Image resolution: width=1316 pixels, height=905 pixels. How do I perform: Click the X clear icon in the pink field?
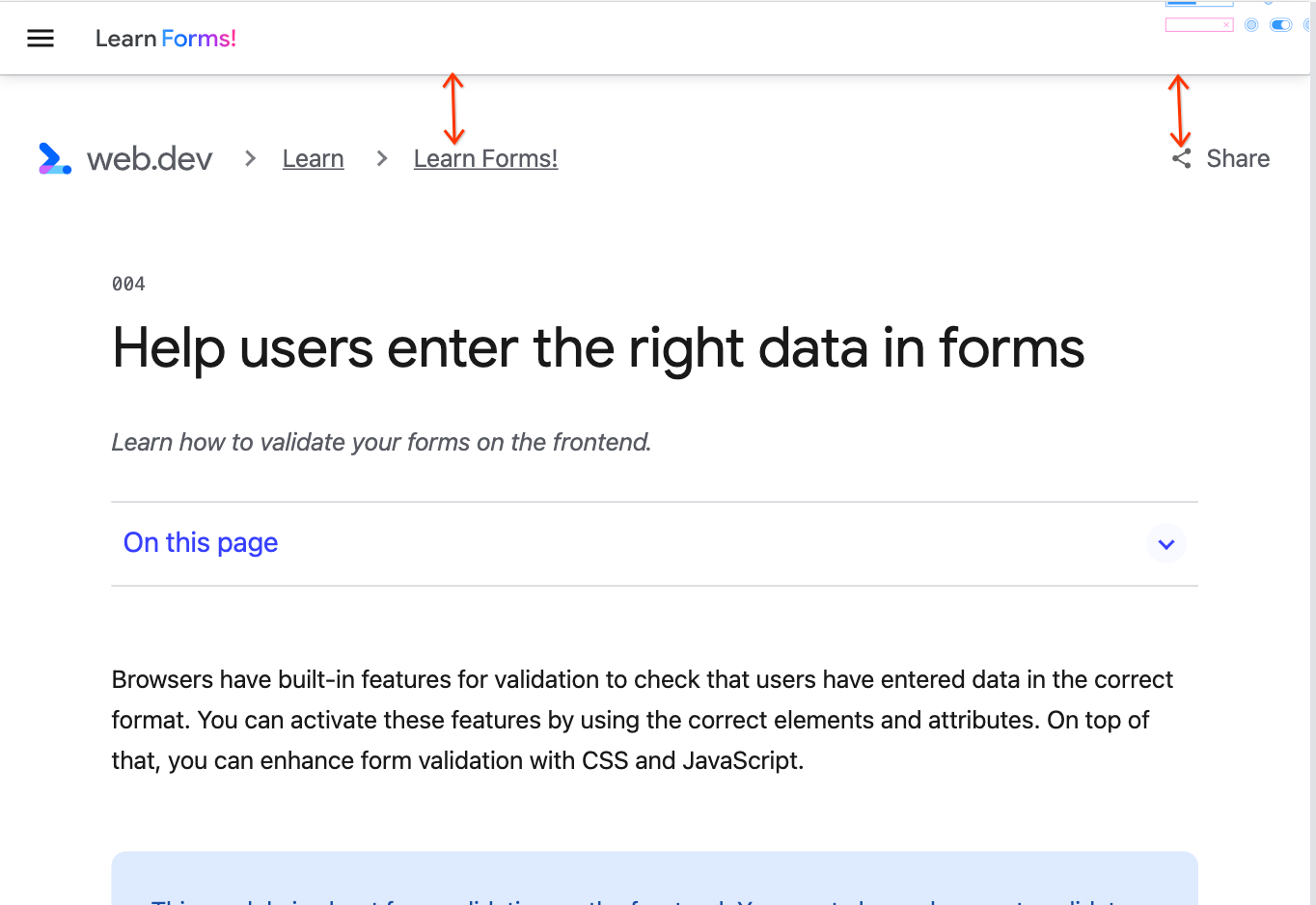(1226, 24)
